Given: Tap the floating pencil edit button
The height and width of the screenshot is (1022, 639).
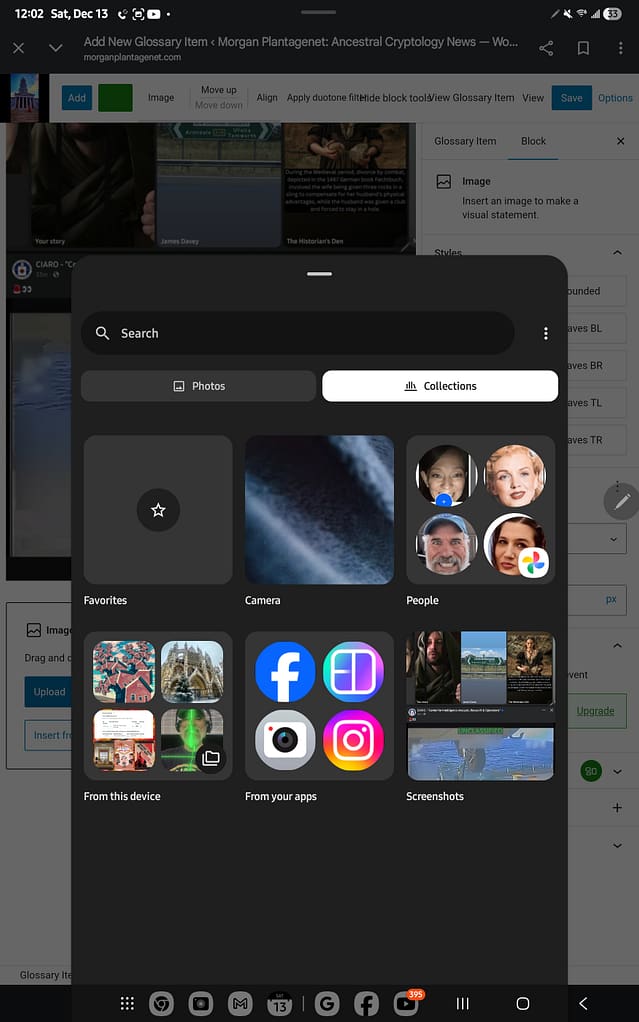Looking at the screenshot, I should (x=621, y=501).
